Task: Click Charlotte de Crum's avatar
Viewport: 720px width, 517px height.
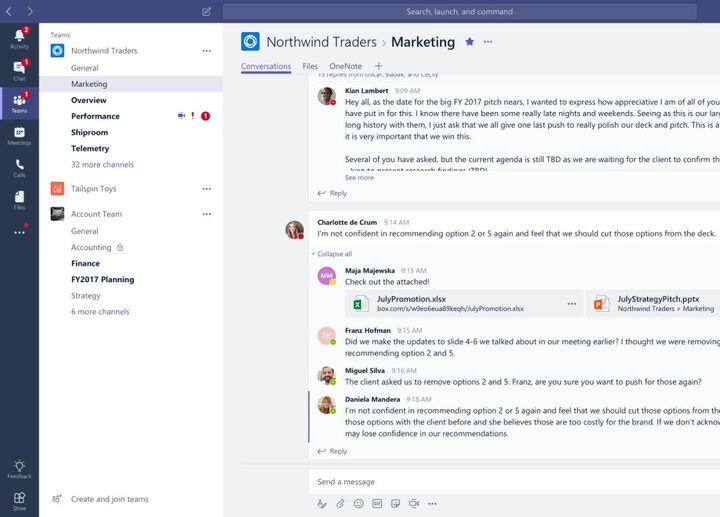Action: click(x=294, y=230)
